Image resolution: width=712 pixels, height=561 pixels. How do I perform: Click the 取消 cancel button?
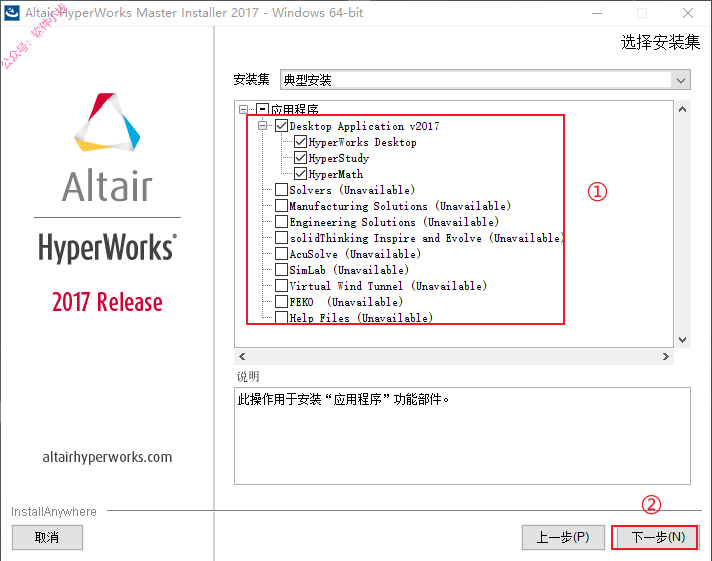[47, 538]
